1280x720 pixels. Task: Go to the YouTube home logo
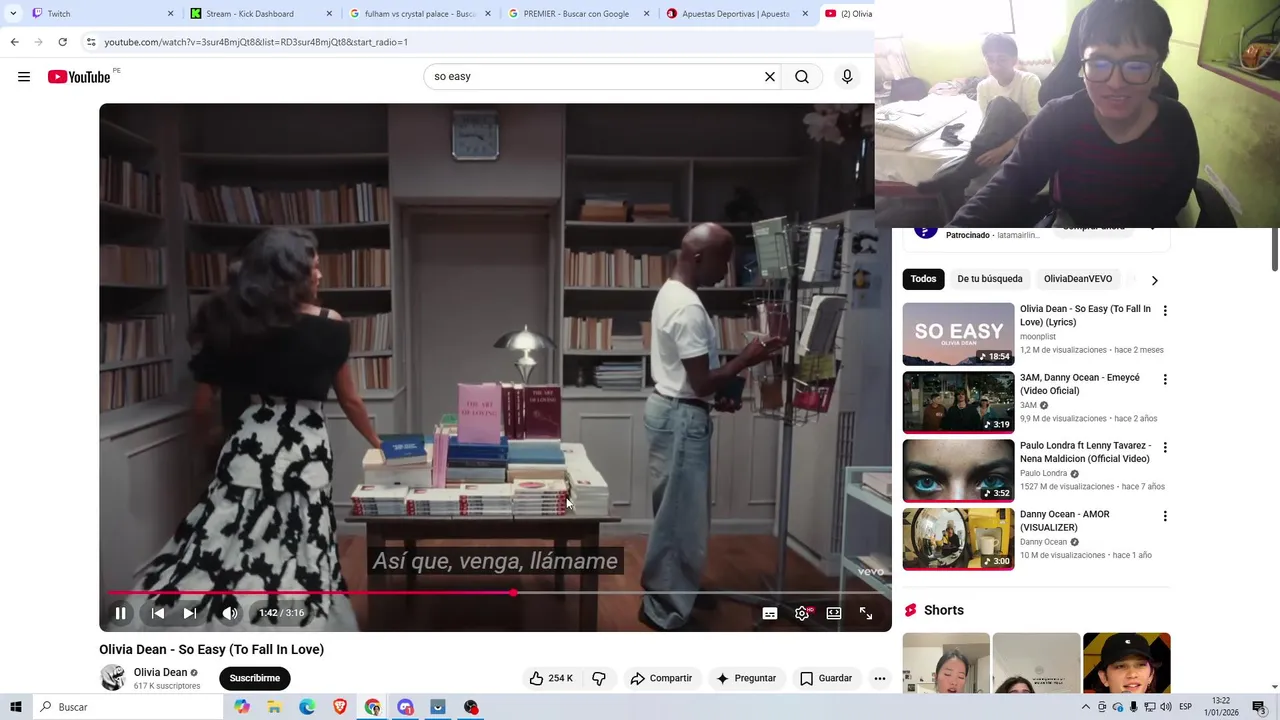(x=79, y=77)
